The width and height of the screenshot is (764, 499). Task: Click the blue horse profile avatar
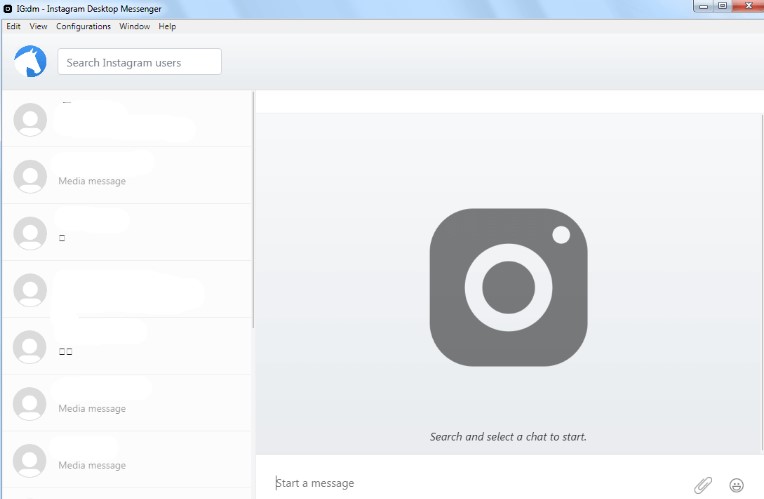[30, 61]
